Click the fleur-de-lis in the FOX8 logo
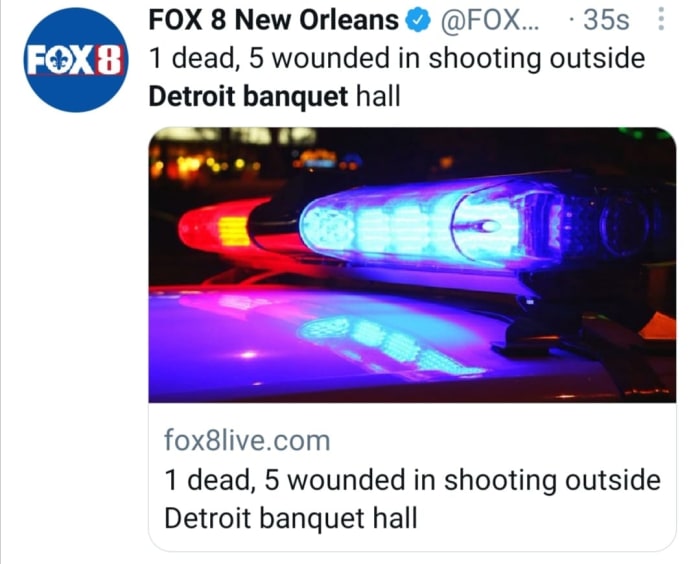The image size is (700, 564). point(59,61)
